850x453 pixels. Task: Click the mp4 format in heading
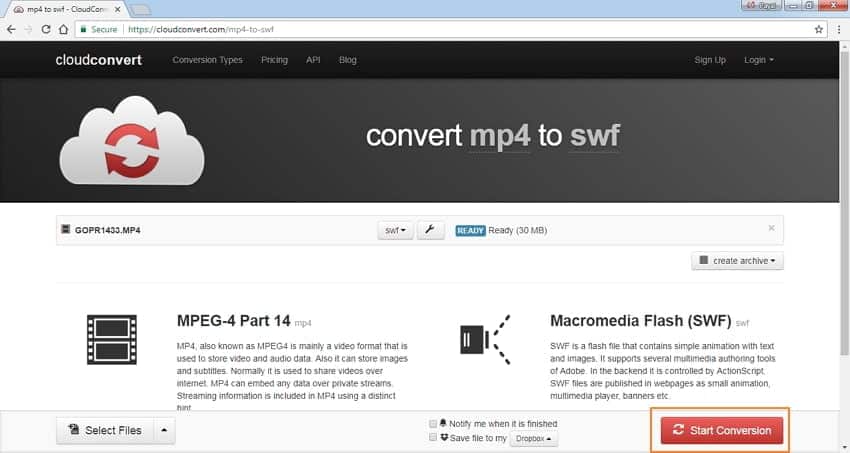[x=499, y=135]
